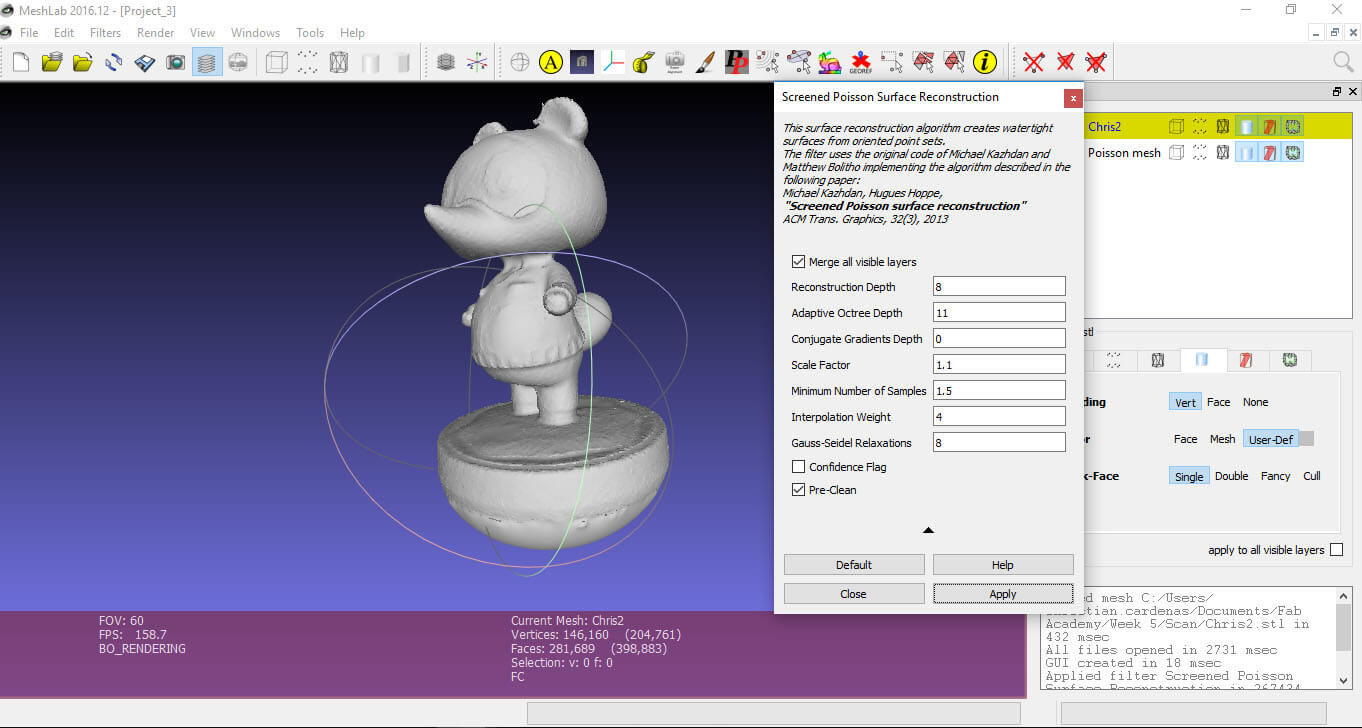Set shading to Face
This screenshot has width=1362, height=728.
click(1218, 402)
